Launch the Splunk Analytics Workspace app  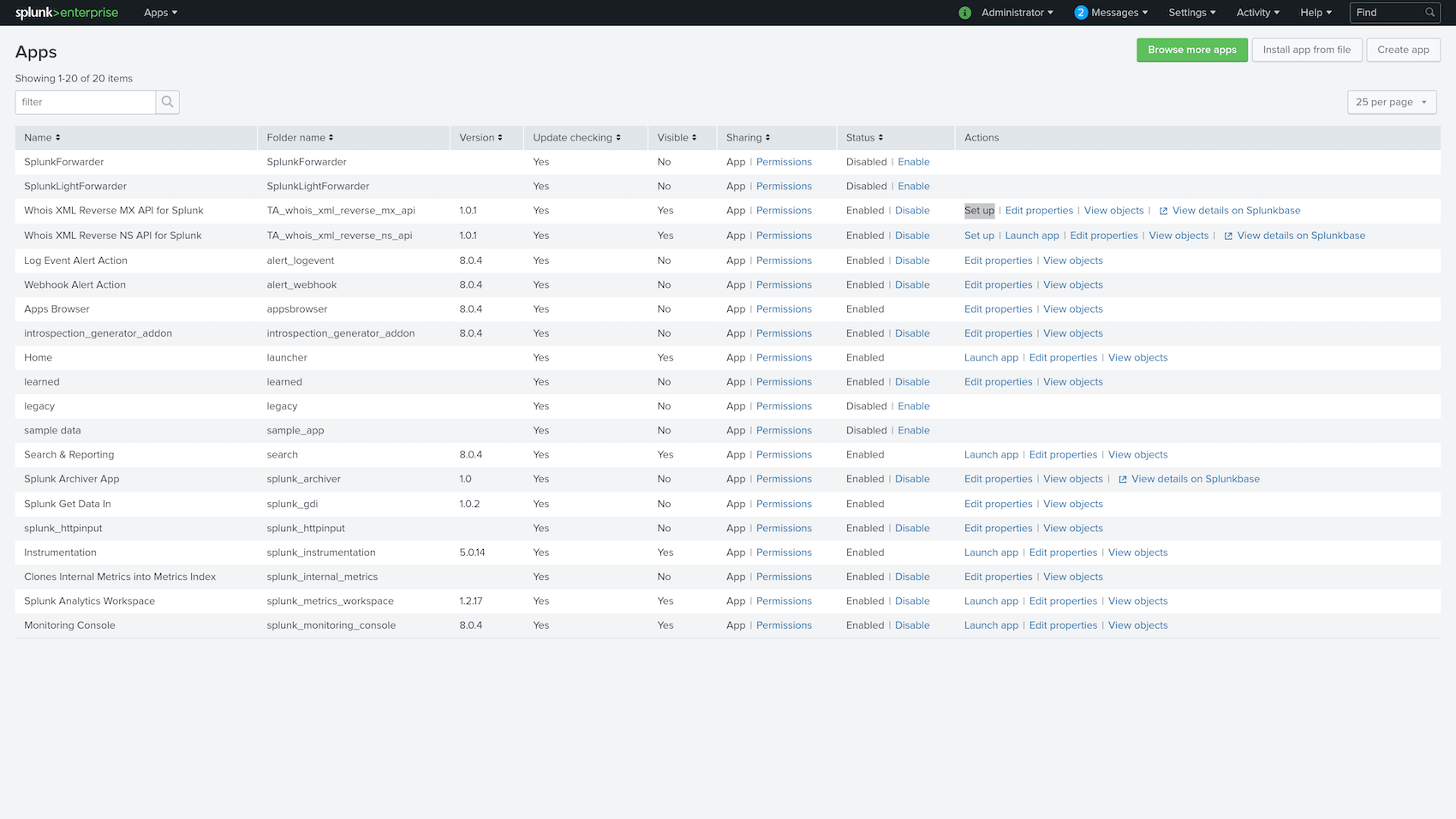991,601
